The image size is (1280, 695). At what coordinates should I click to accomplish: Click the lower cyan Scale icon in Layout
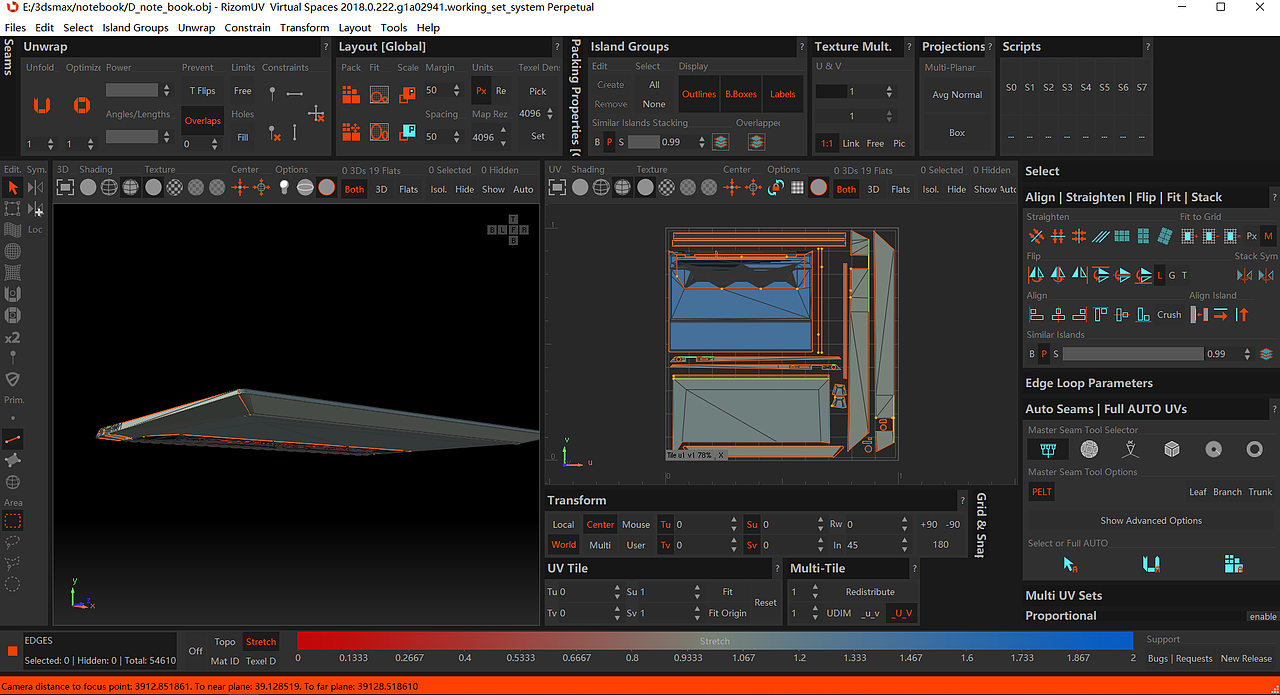(407, 131)
